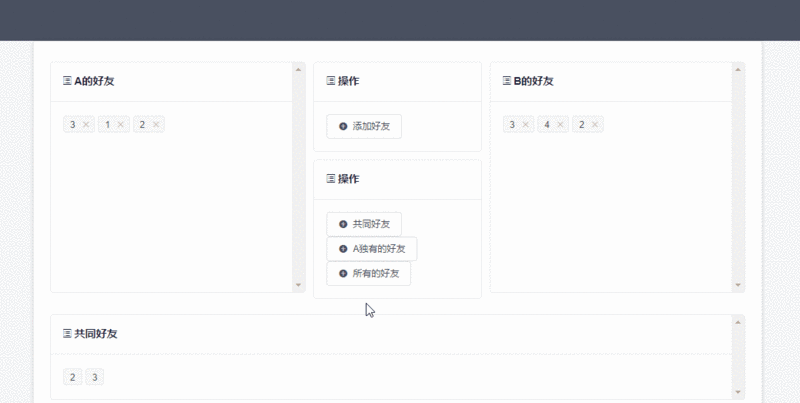
Task: Click the down arrow of A的好友 scrollbar
Action: tap(298, 285)
